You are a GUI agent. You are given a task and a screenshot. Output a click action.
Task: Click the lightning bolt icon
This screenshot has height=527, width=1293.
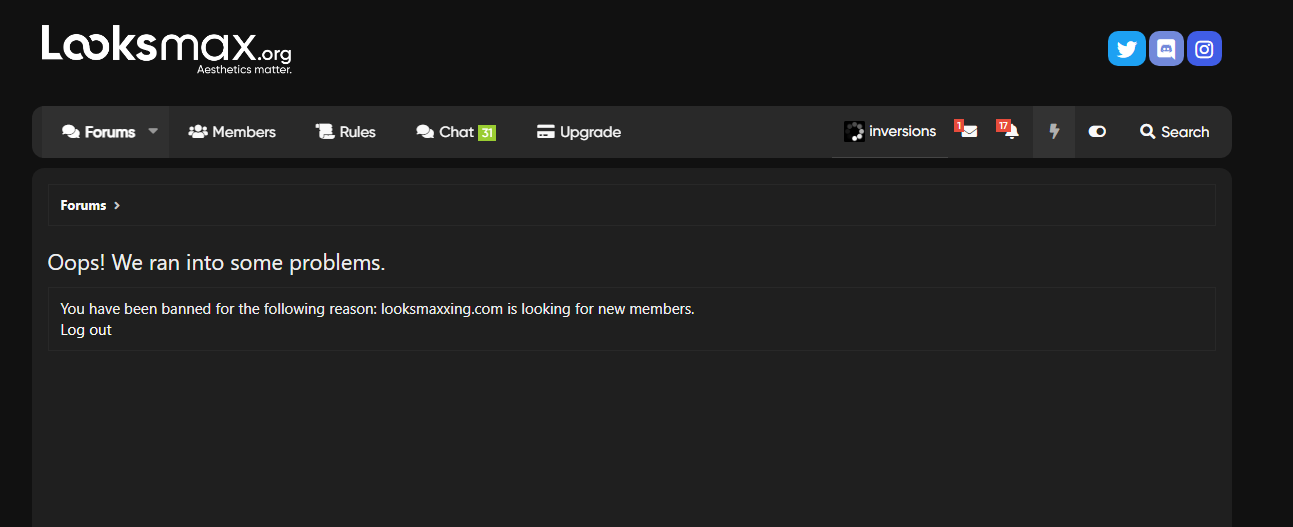[1054, 132]
